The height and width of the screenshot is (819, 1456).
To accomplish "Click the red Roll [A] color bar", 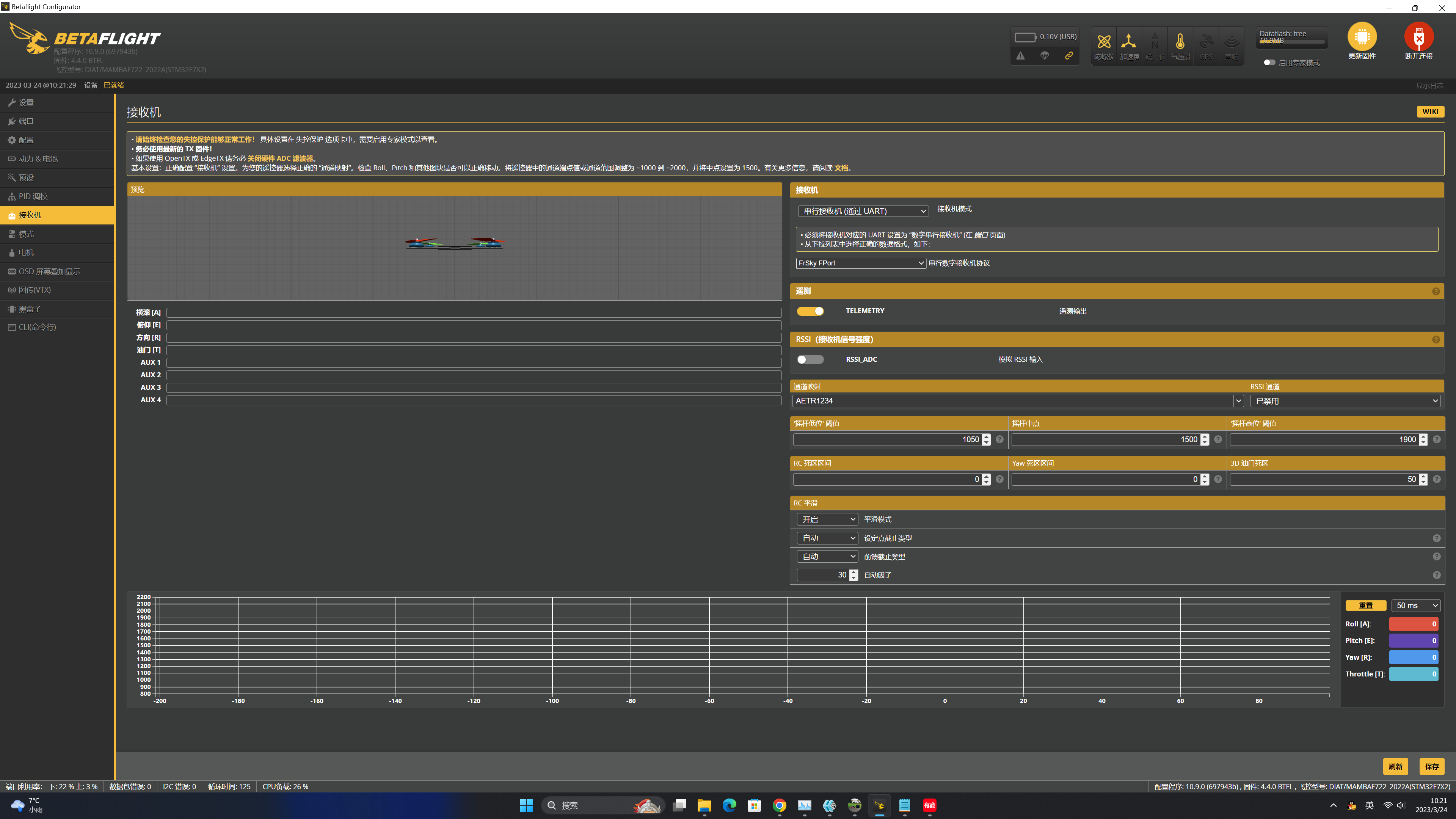I will tap(1413, 624).
